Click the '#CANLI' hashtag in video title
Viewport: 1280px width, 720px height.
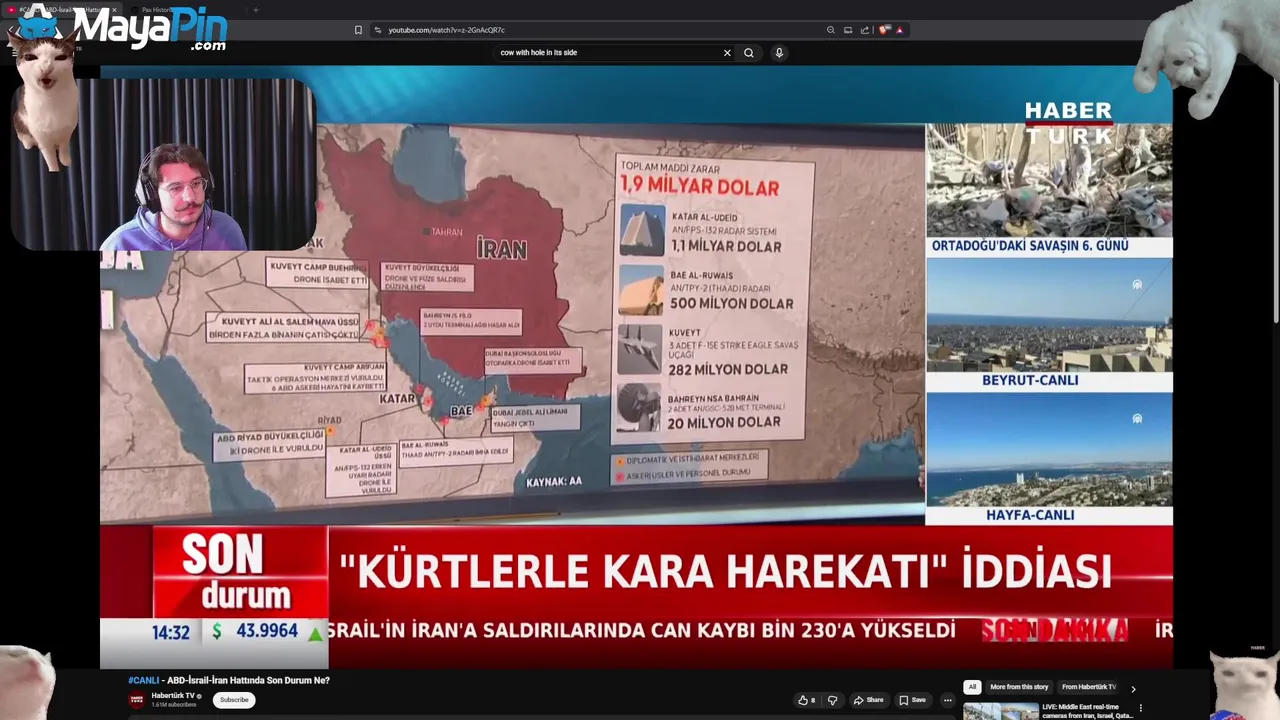click(143, 680)
